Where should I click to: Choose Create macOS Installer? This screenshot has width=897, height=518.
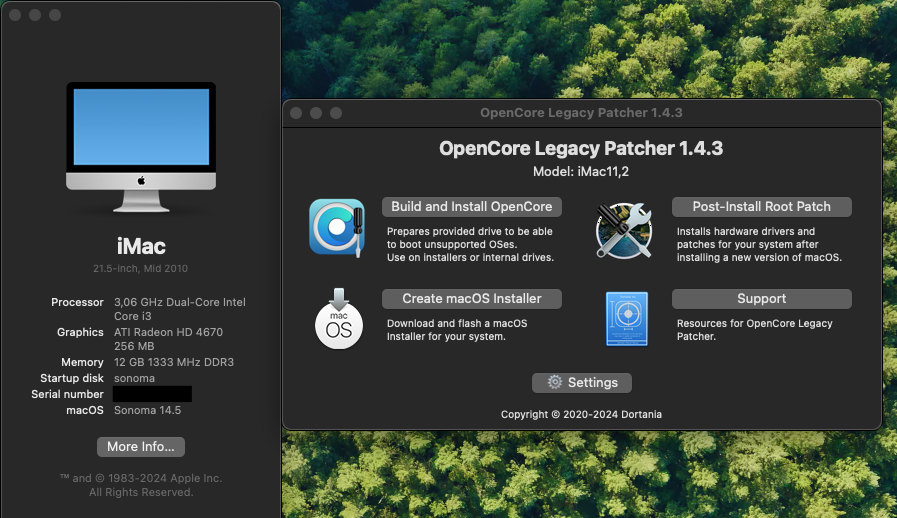tap(472, 299)
